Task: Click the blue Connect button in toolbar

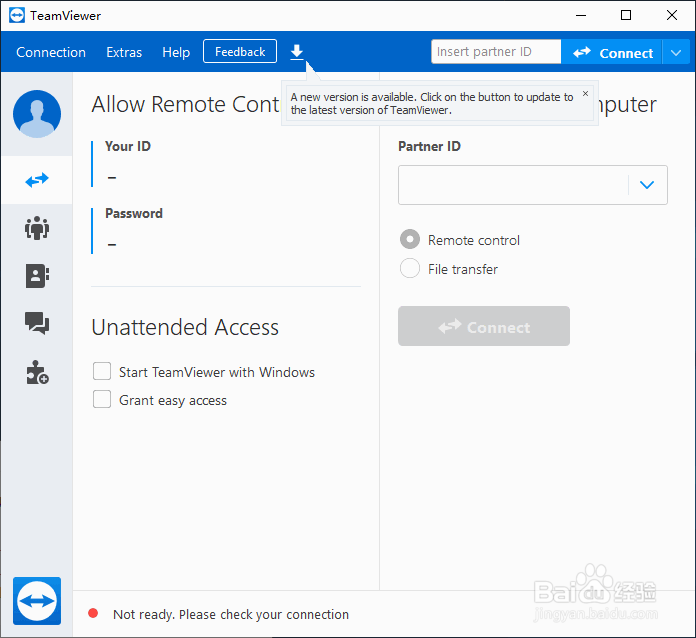Action: tap(612, 52)
